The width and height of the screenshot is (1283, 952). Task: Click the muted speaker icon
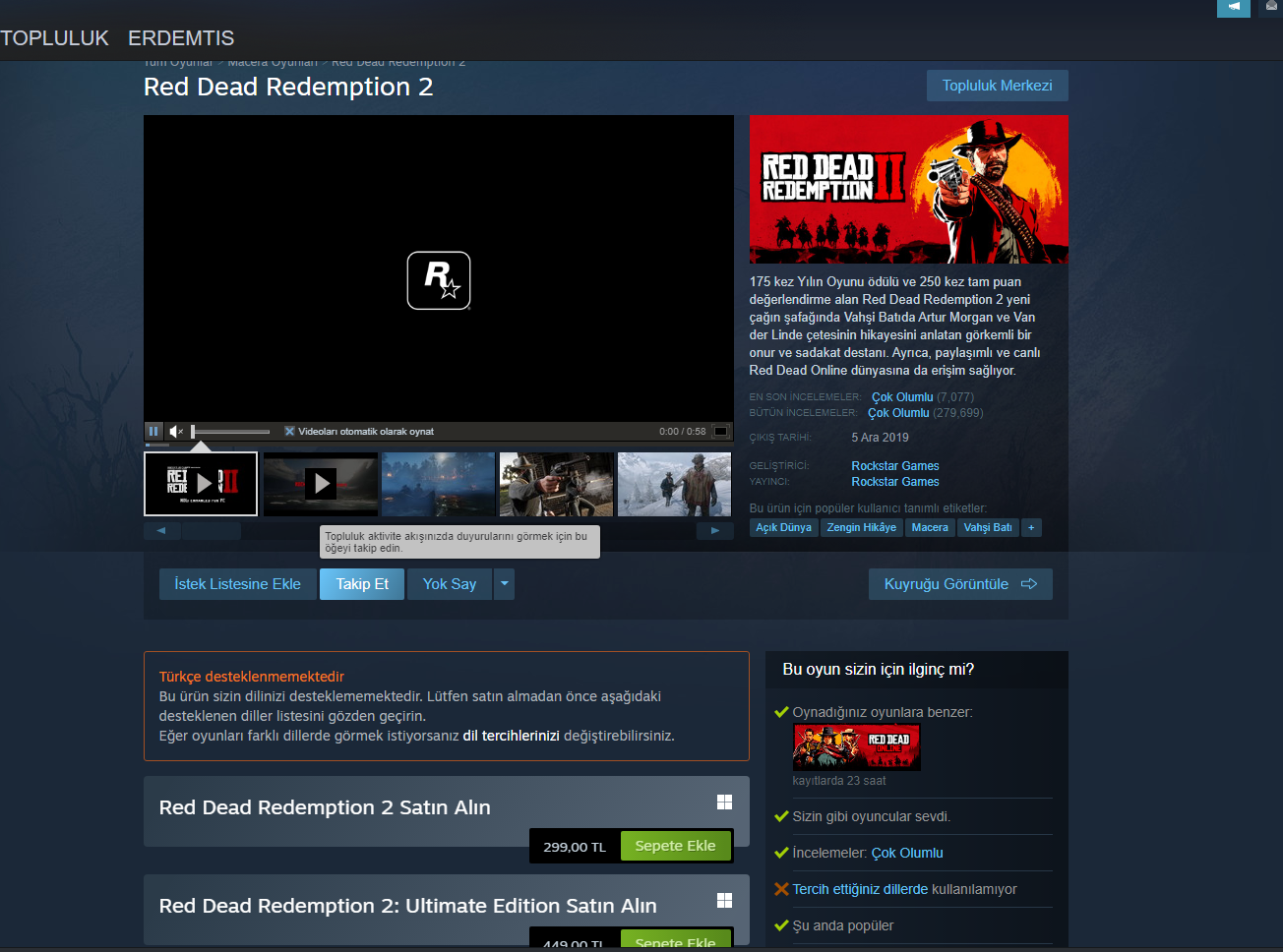coord(176,431)
